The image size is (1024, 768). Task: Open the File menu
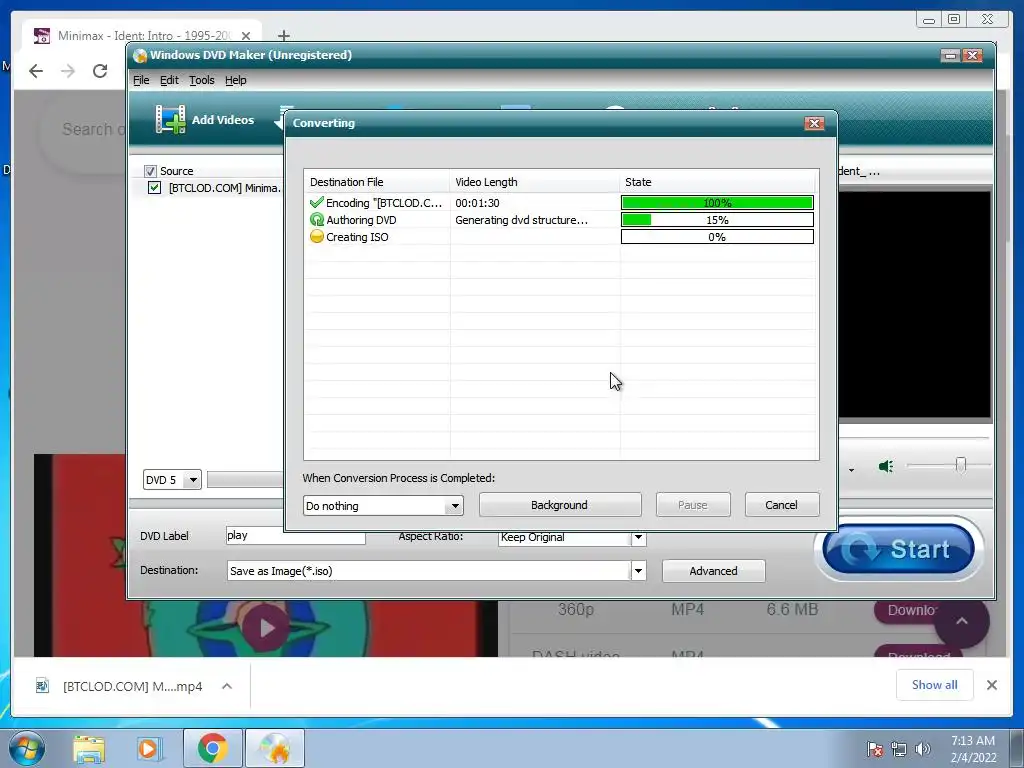point(141,80)
